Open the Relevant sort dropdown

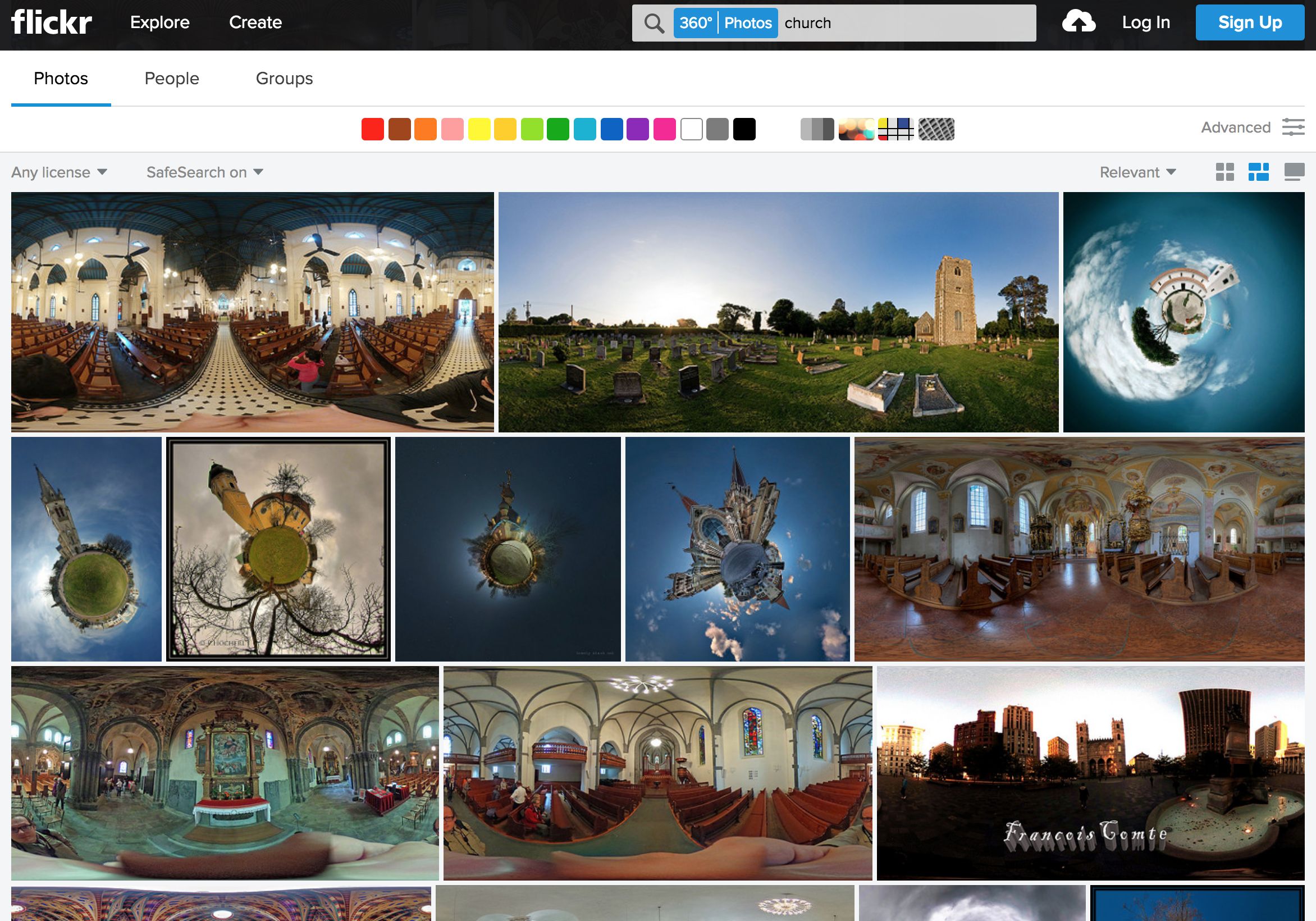1137,172
